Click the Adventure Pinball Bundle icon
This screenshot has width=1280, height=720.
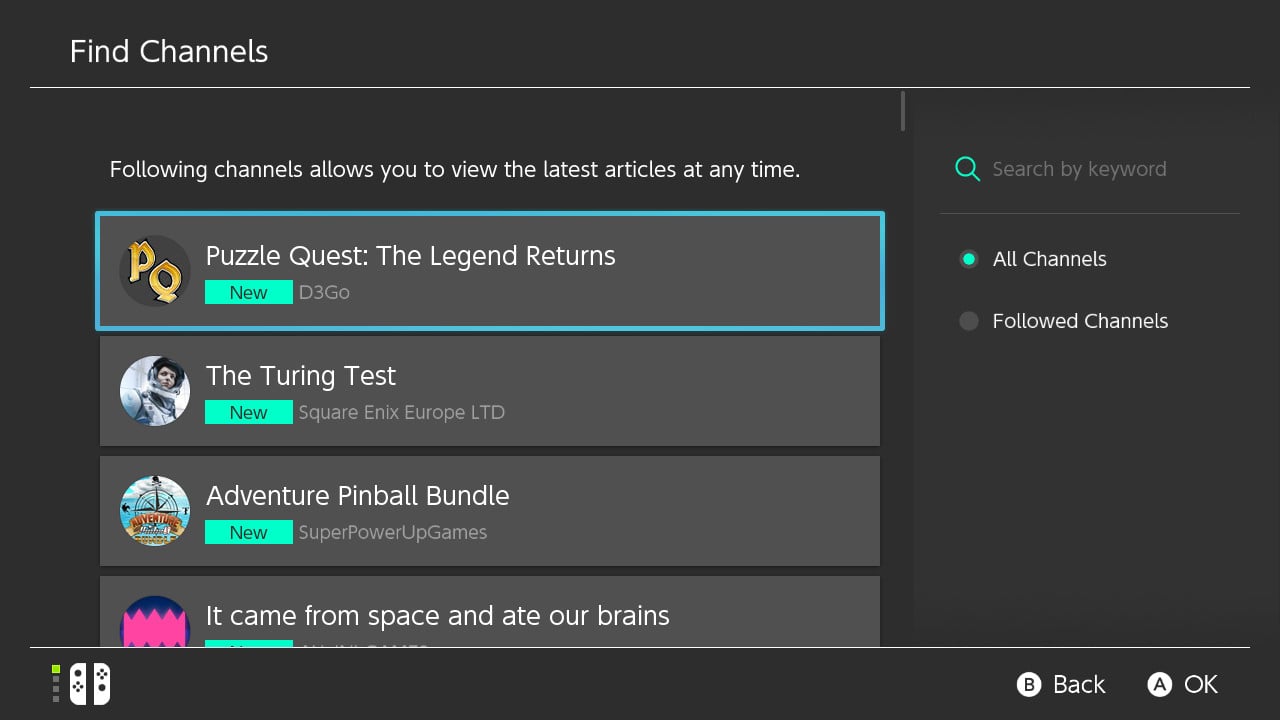[x=155, y=511]
